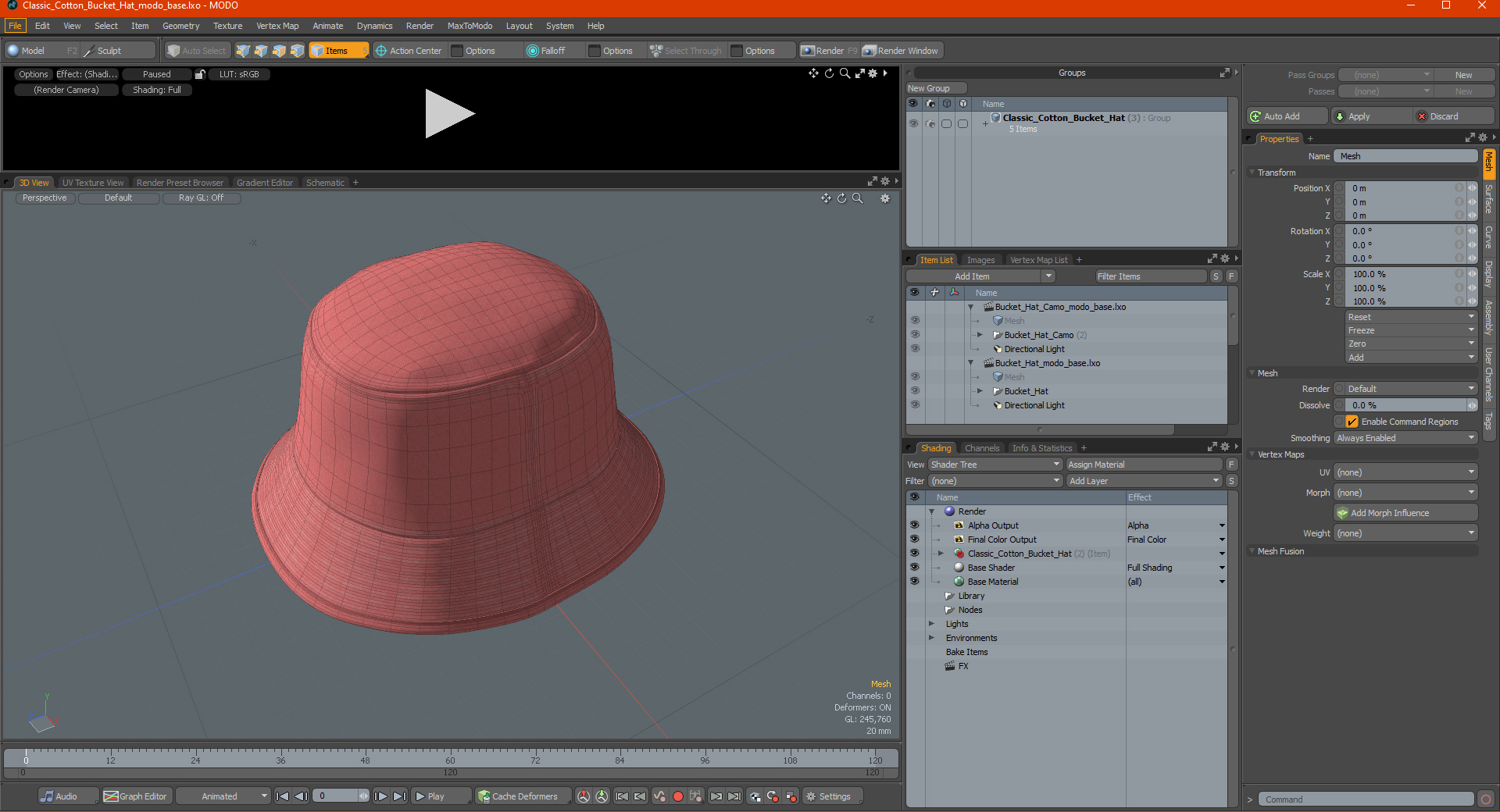Click the Play button in the timeline
Viewport: 1500px width, 812px height.
click(x=441, y=796)
